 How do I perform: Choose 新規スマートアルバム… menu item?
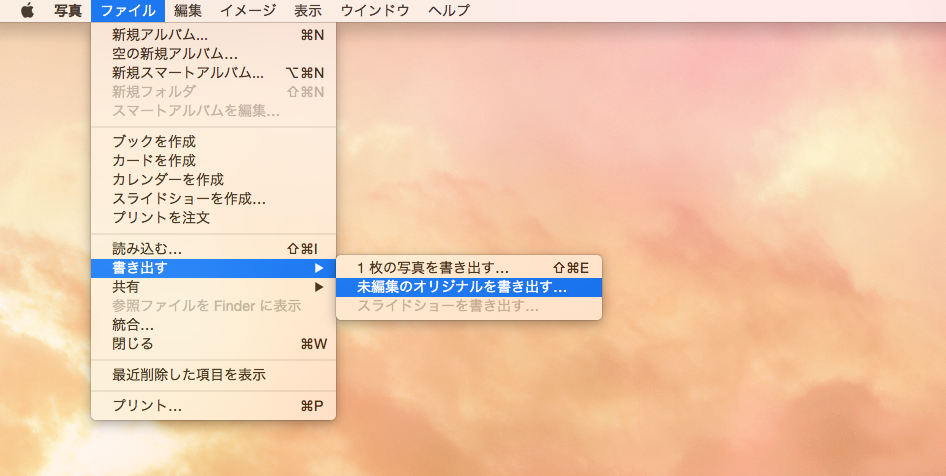pyautogui.click(x=213, y=73)
